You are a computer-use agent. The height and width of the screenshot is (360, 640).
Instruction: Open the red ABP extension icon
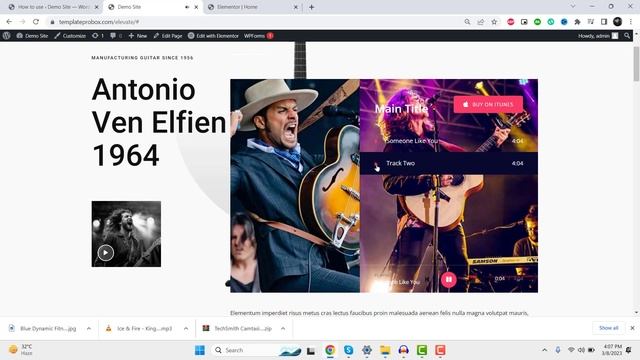(x=511, y=22)
